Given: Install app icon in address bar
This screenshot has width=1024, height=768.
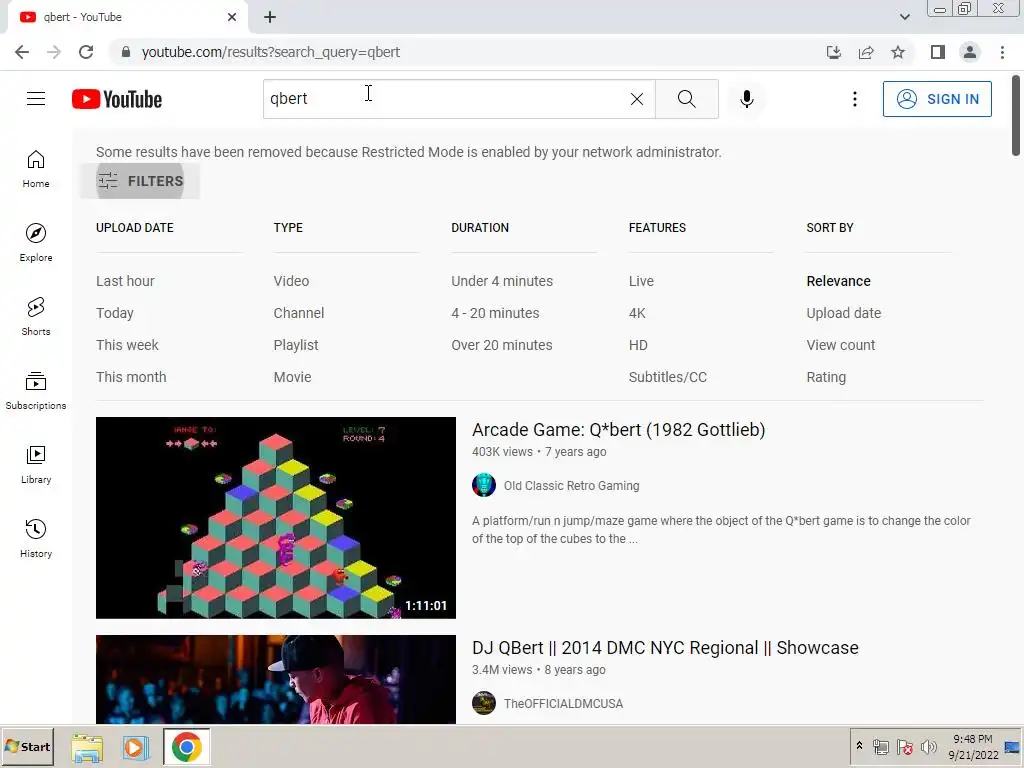Looking at the screenshot, I should tap(833, 52).
